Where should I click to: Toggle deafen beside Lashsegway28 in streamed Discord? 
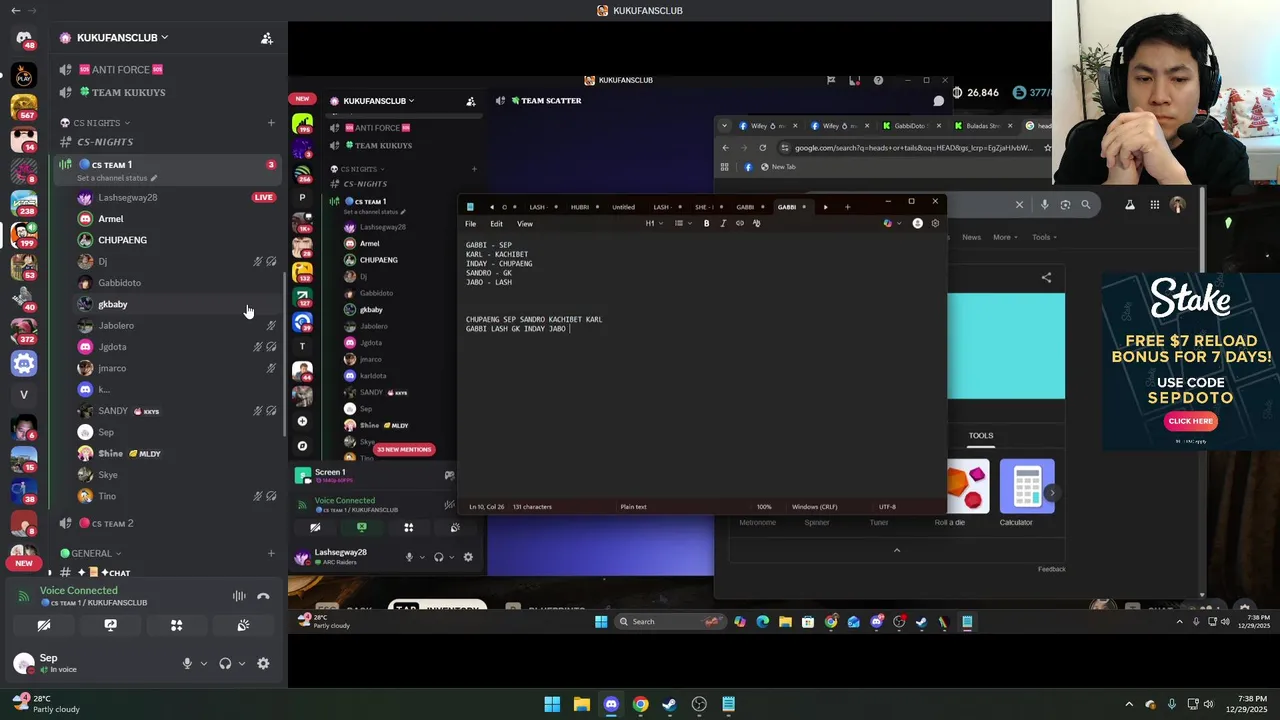(x=438, y=557)
